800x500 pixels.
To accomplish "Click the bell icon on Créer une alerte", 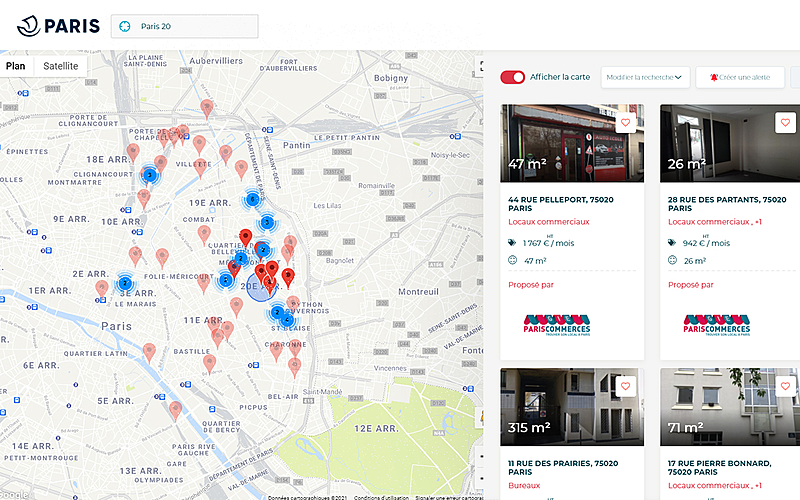I will point(714,77).
